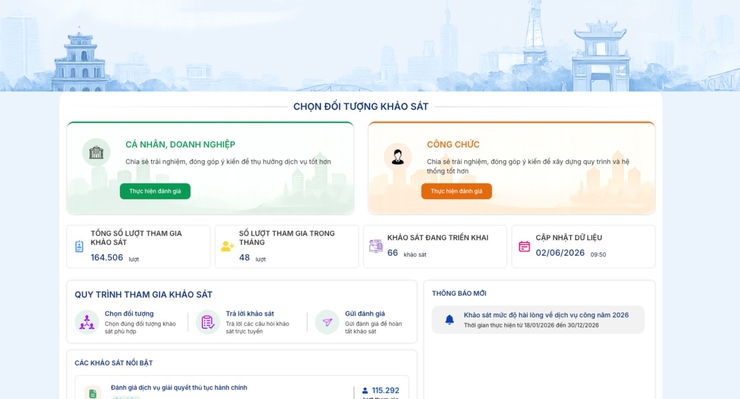Image resolution: width=740 pixels, height=399 pixels.
Task: Click the 66 khảo sát value
Action: coord(393,253)
